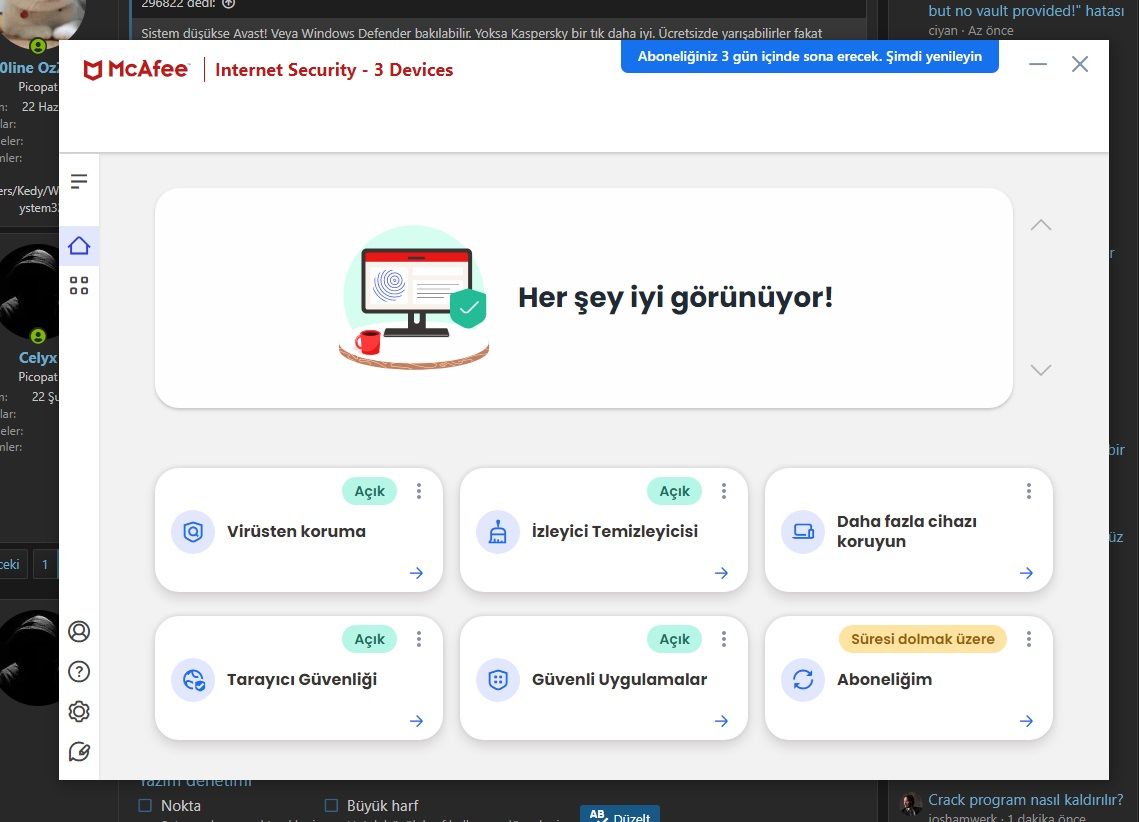Click the Düzelt button in forum page
This screenshot has height=822, width=1139.
(620, 814)
